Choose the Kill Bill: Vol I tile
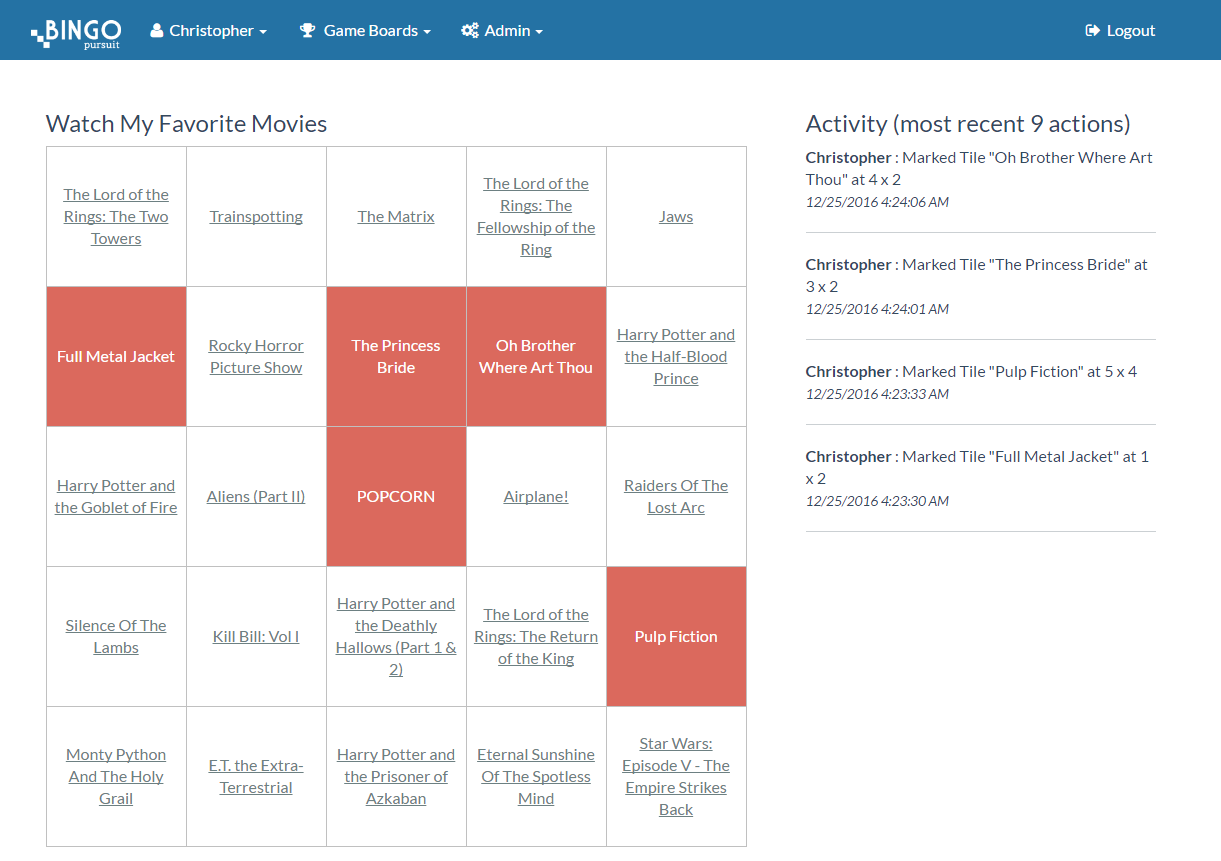The height and width of the screenshot is (861, 1221). coord(256,637)
